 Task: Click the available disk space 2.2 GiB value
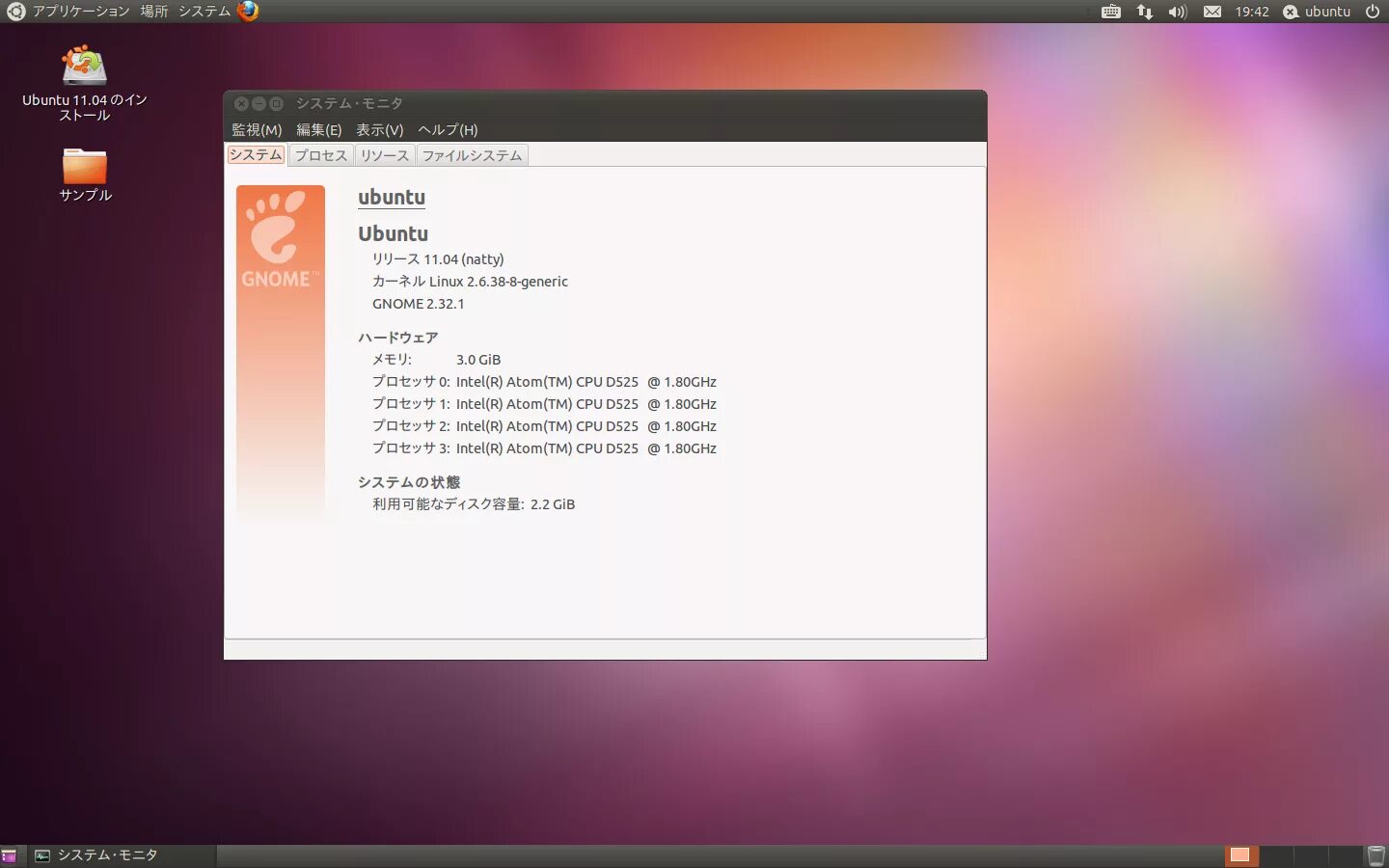[x=553, y=504]
